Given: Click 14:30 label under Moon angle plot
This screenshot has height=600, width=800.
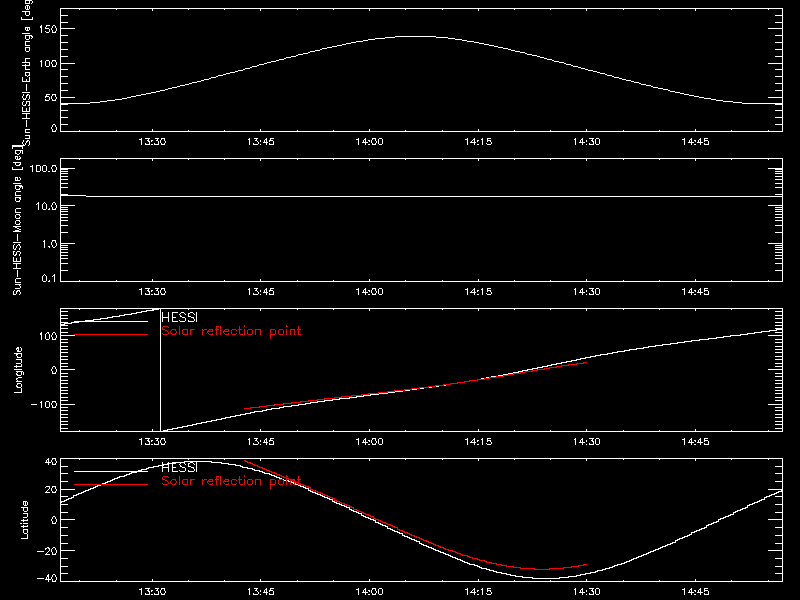Looking at the screenshot, I should point(587,291).
